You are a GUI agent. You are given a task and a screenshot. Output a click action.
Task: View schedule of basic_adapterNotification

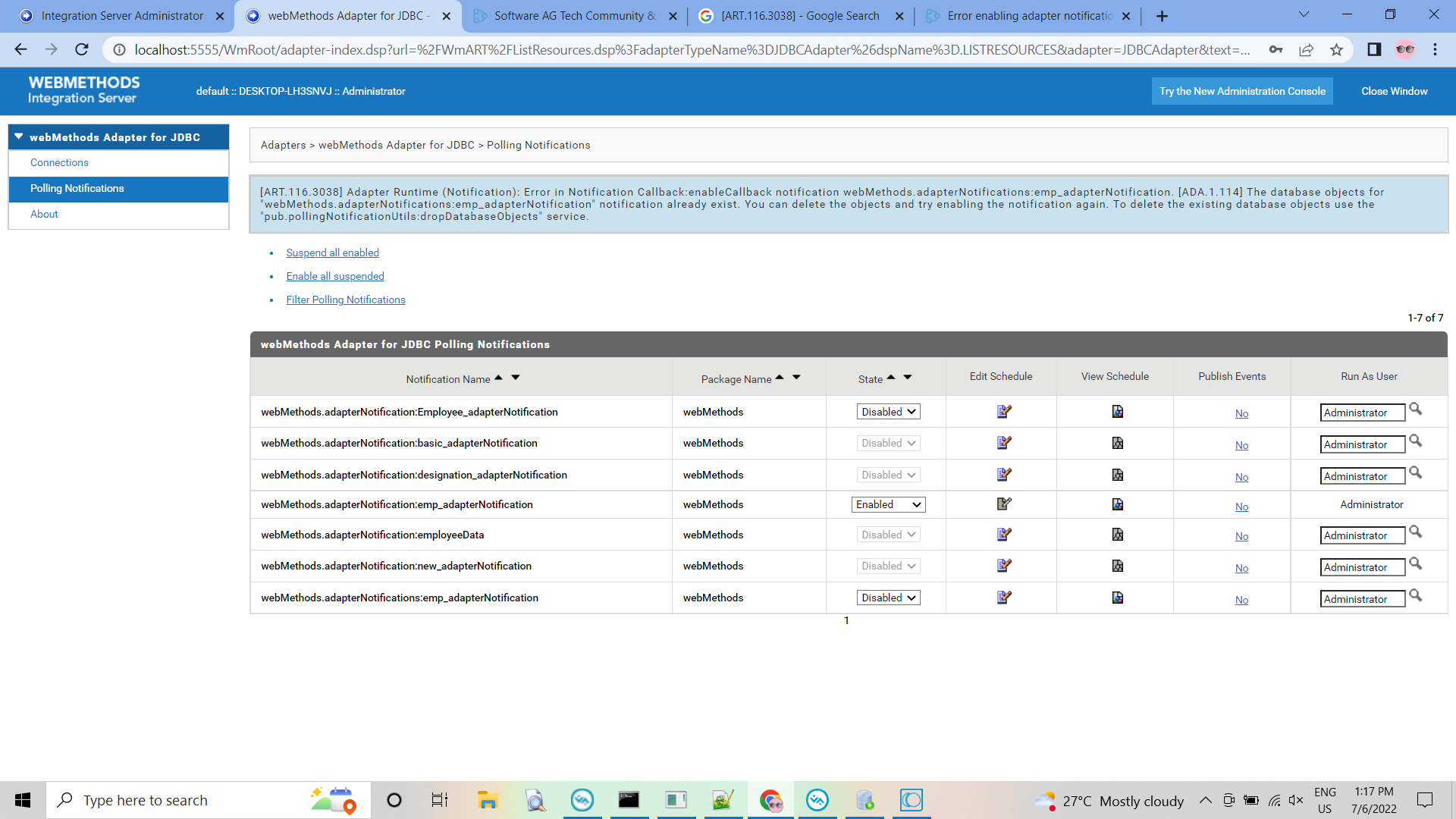tap(1117, 443)
